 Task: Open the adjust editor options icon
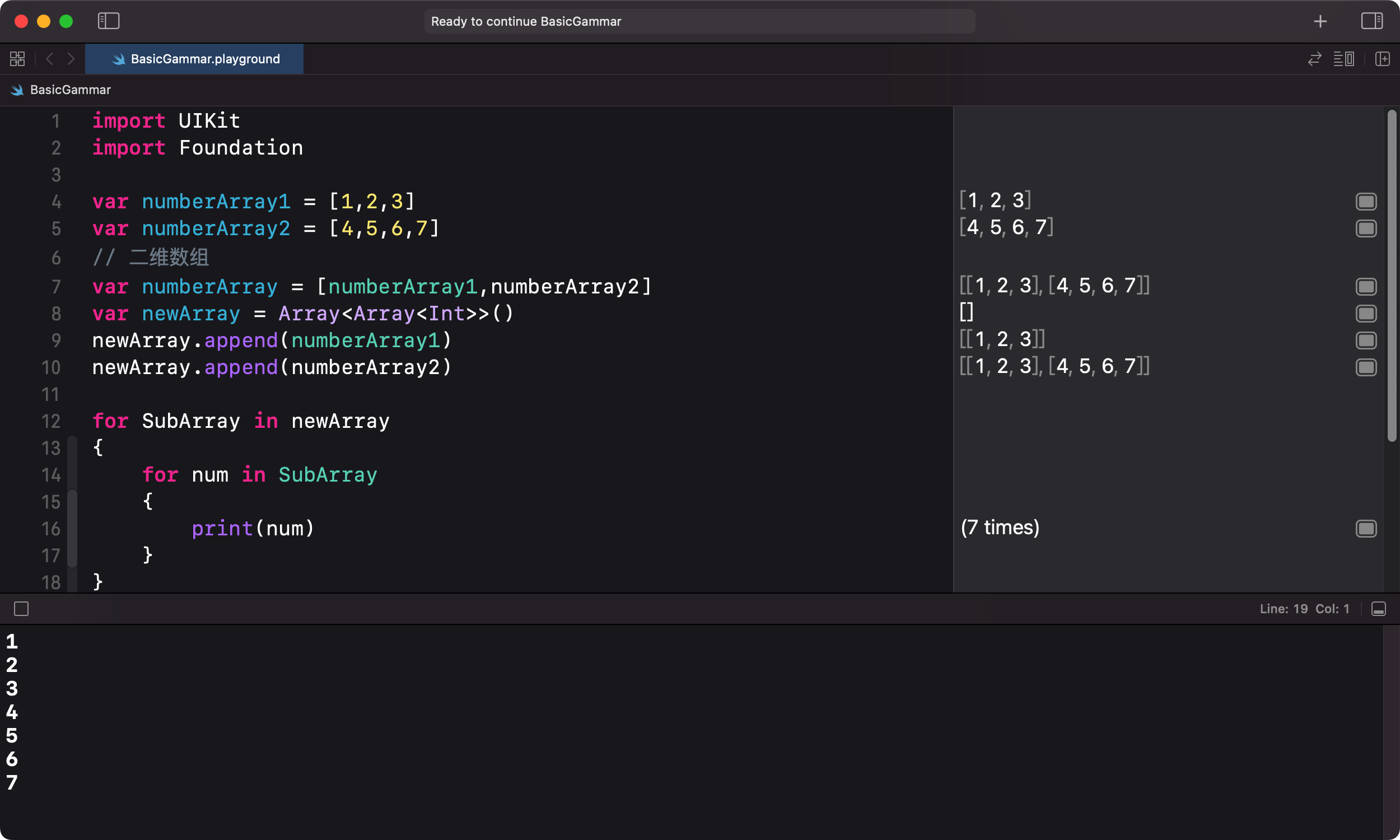1344,59
